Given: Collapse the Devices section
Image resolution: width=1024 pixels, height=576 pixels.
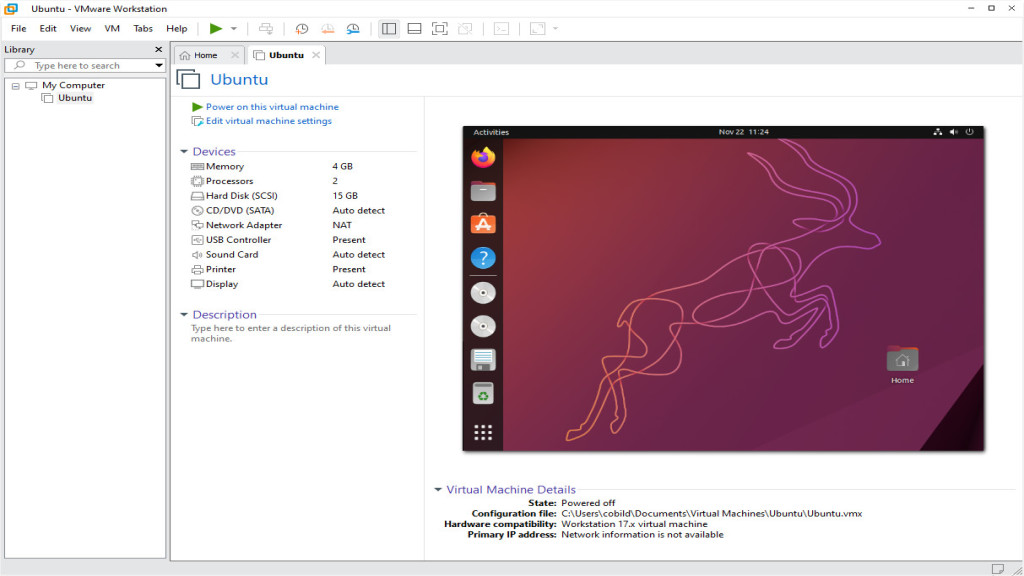Looking at the screenshot, I should click(184, 151).
